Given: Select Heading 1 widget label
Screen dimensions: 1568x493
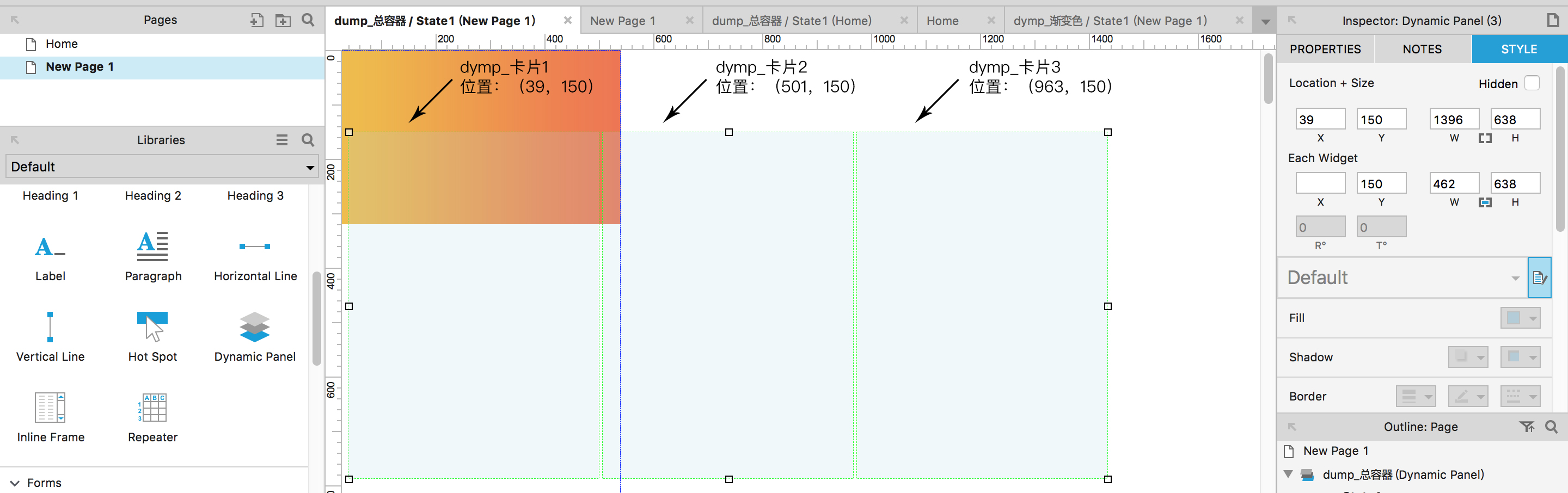Looking at the screenshot, I should click(51, 195).
